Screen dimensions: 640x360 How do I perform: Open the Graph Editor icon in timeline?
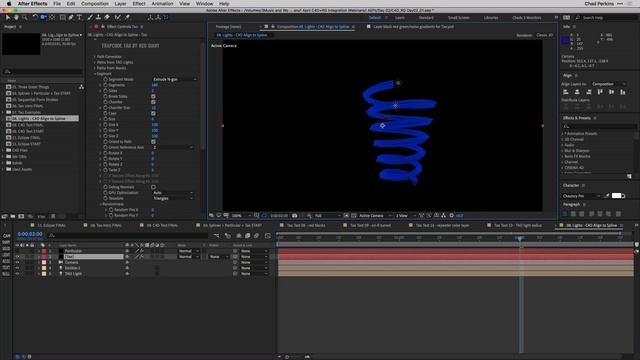click(268, 236)
